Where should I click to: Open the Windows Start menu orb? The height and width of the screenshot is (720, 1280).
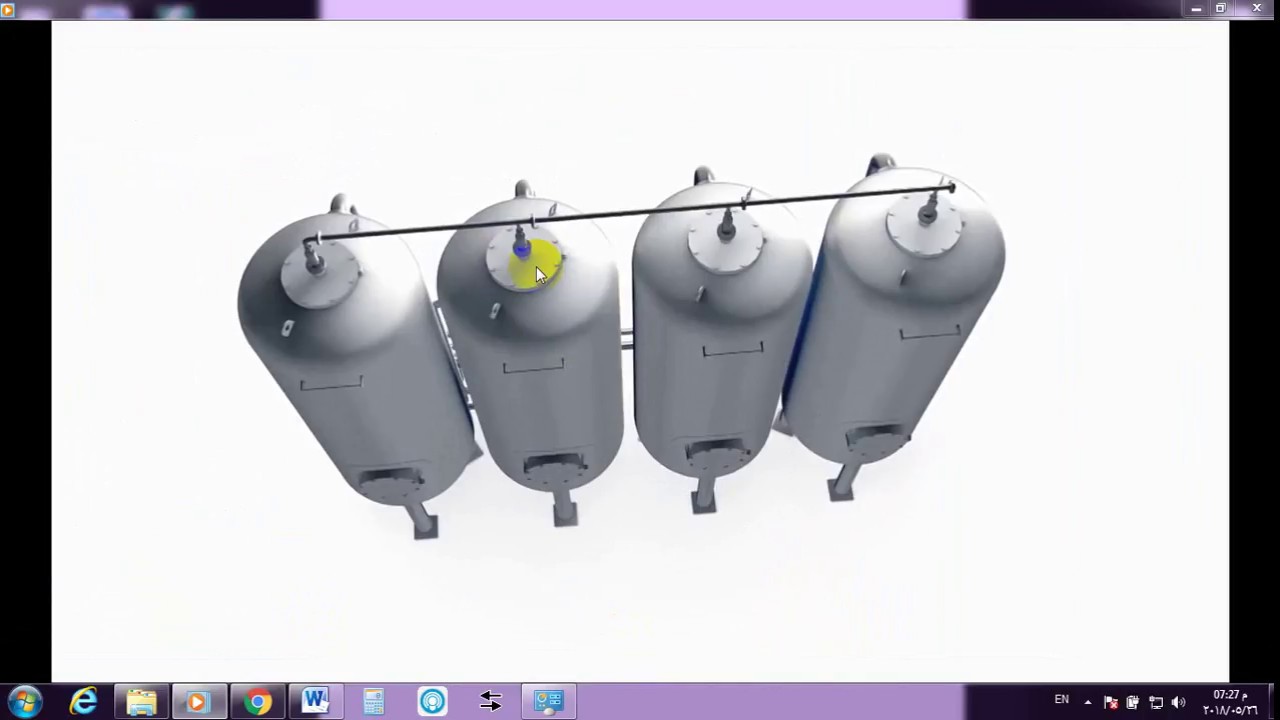[24, 702]
